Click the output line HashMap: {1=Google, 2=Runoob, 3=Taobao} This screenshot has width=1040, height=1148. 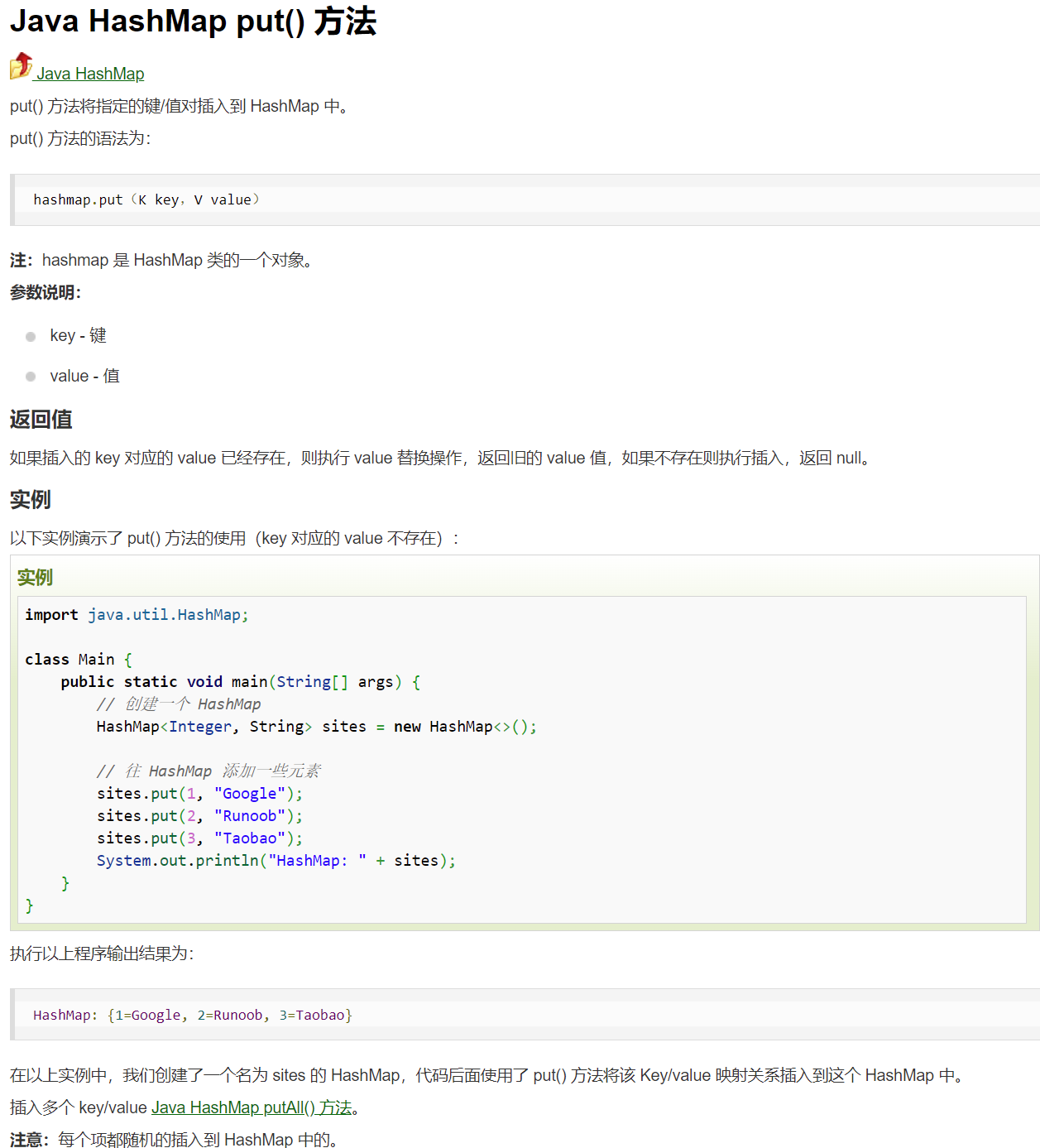[x=193, y=1015]
